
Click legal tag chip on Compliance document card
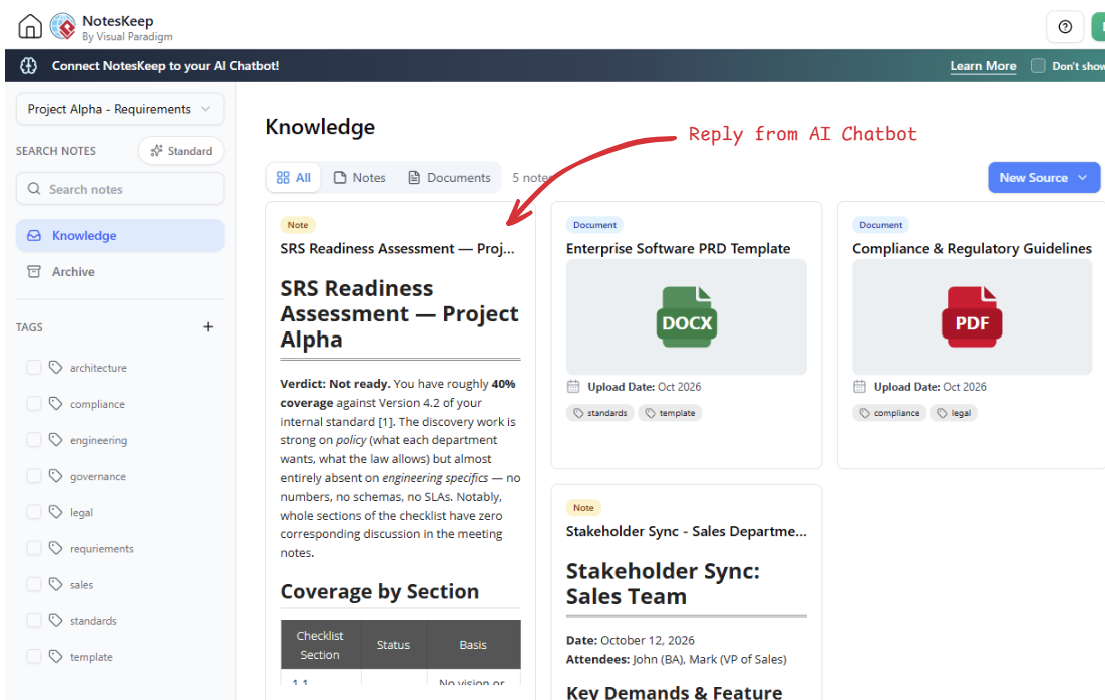click(953, 413)
